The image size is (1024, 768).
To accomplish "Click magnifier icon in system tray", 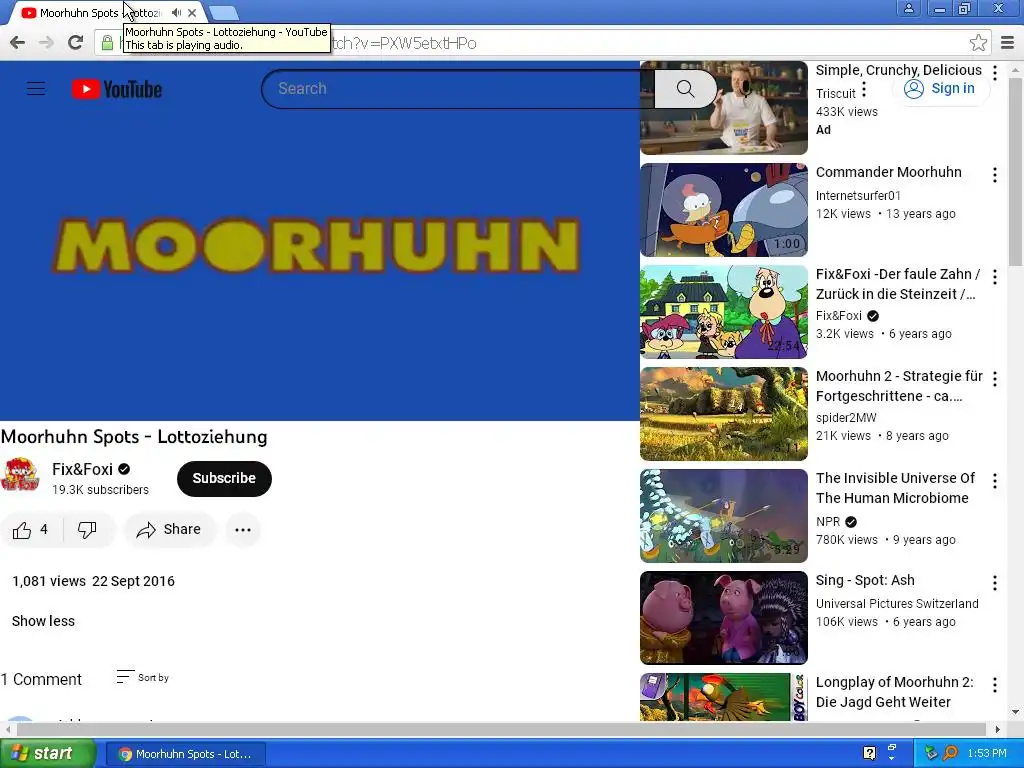I will [950, 753].
